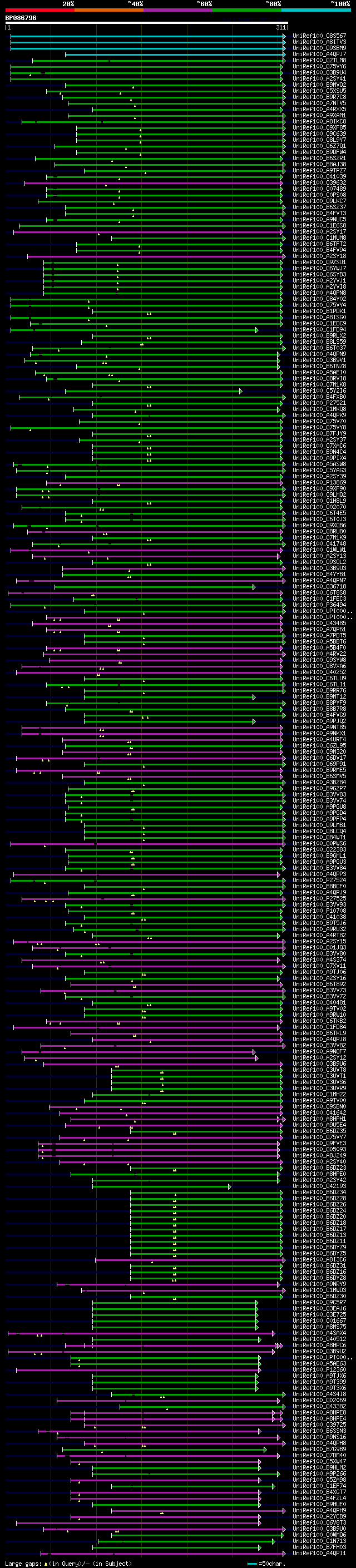Click the green 60–80% identity legend segment
Image resolution: width=356 pixels, height=1568 pixels.
tap(247, 10)
